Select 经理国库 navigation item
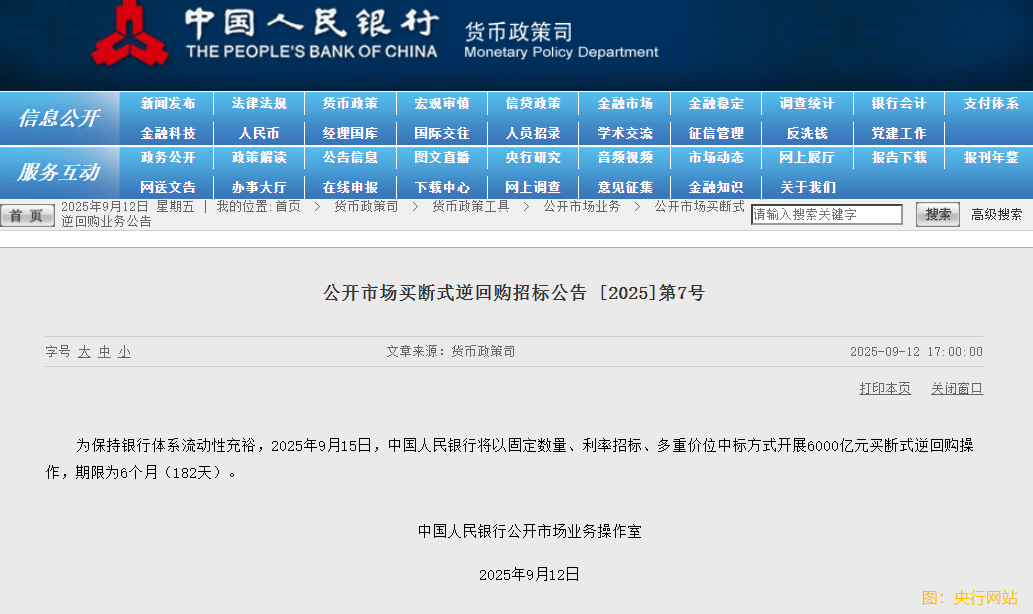This screenshot has width=1033, height=614. [350, 133]
